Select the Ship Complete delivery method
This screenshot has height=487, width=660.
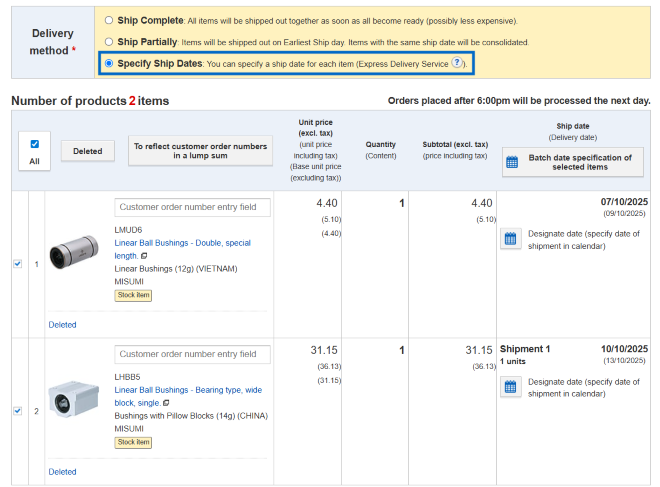pos(110,20)
